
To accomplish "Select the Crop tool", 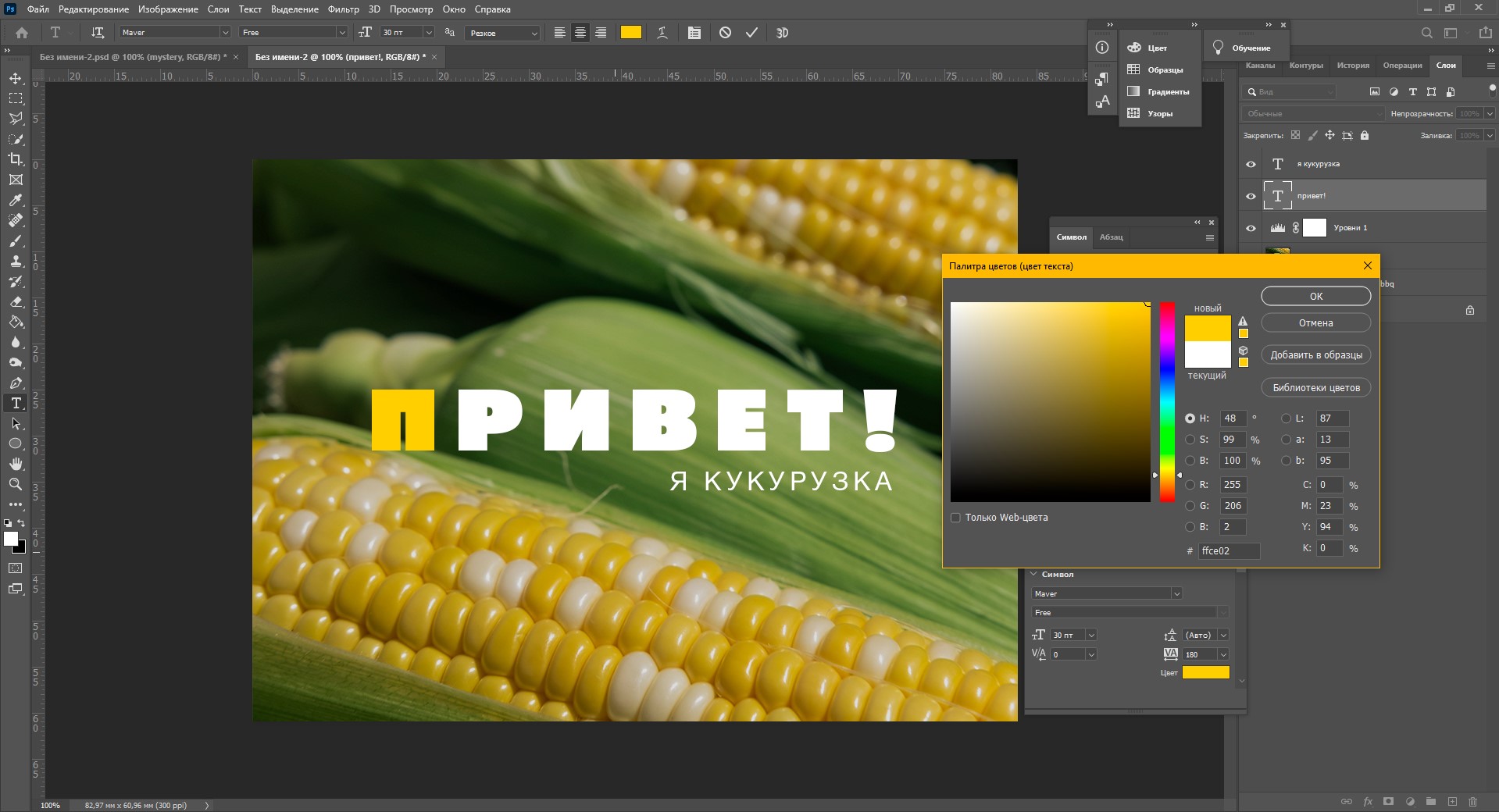I will click(16, 159).
